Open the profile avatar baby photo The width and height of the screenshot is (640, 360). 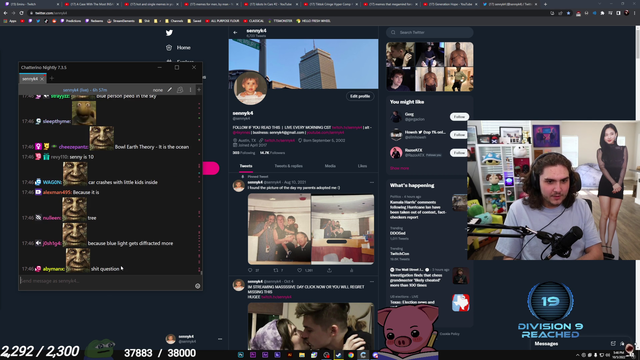250,88
